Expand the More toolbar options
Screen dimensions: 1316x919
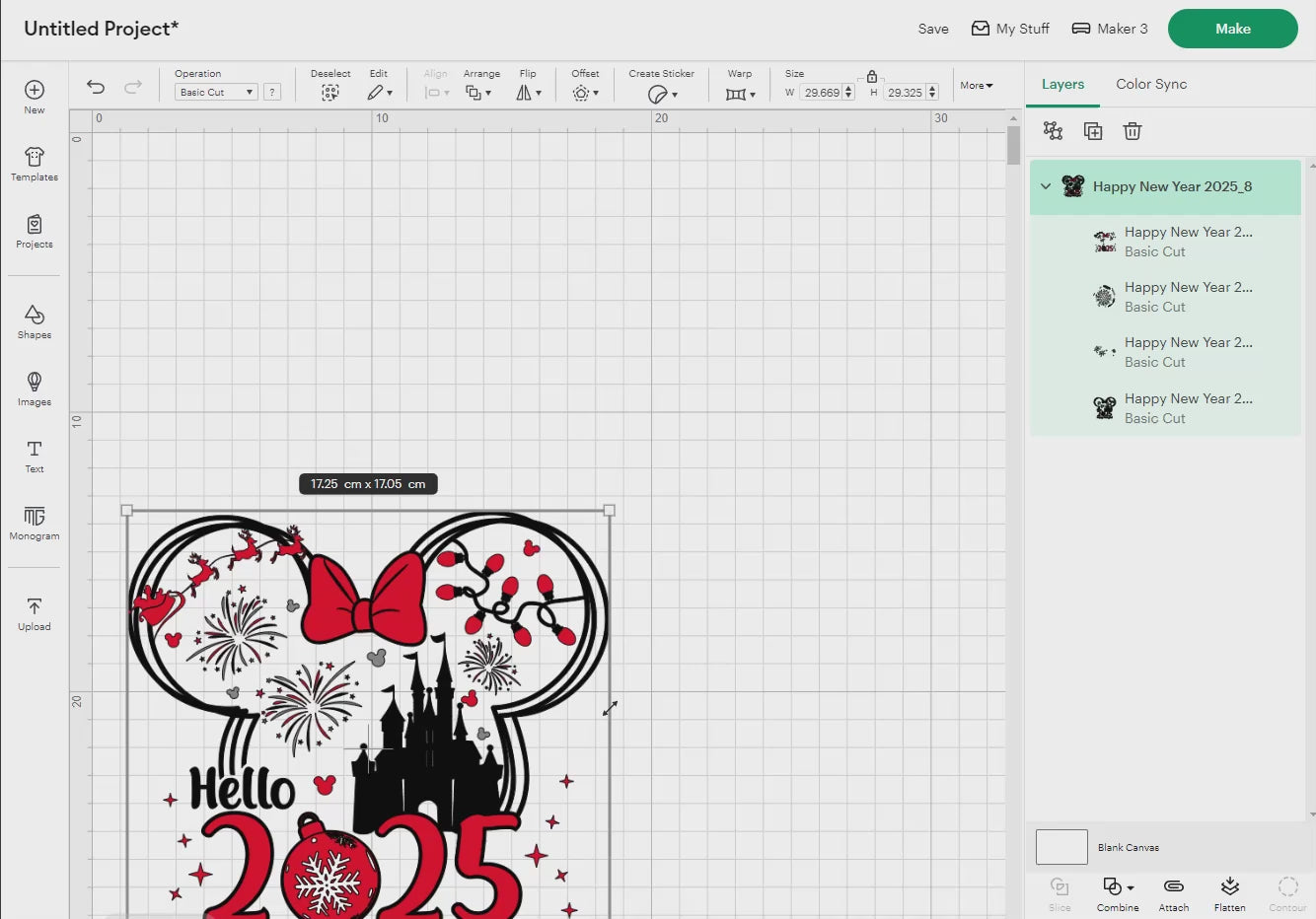click(x=977, y=86)
